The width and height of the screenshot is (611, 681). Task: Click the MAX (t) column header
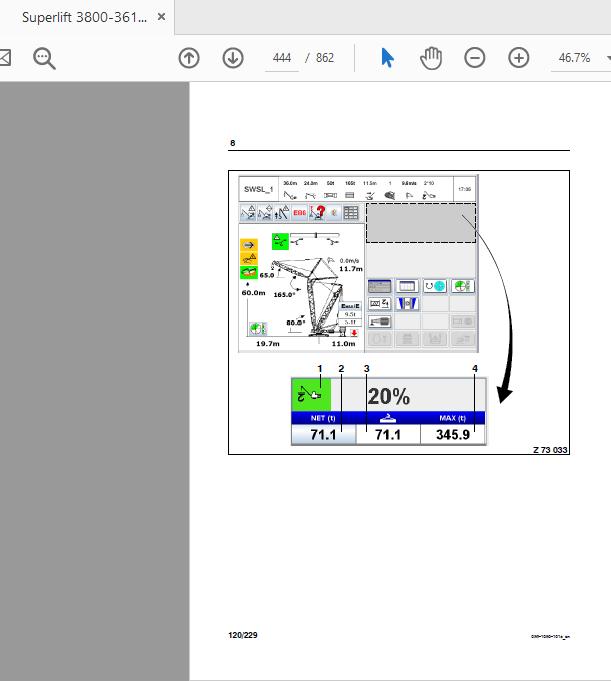pyautogui.click(x=452, y=418)
